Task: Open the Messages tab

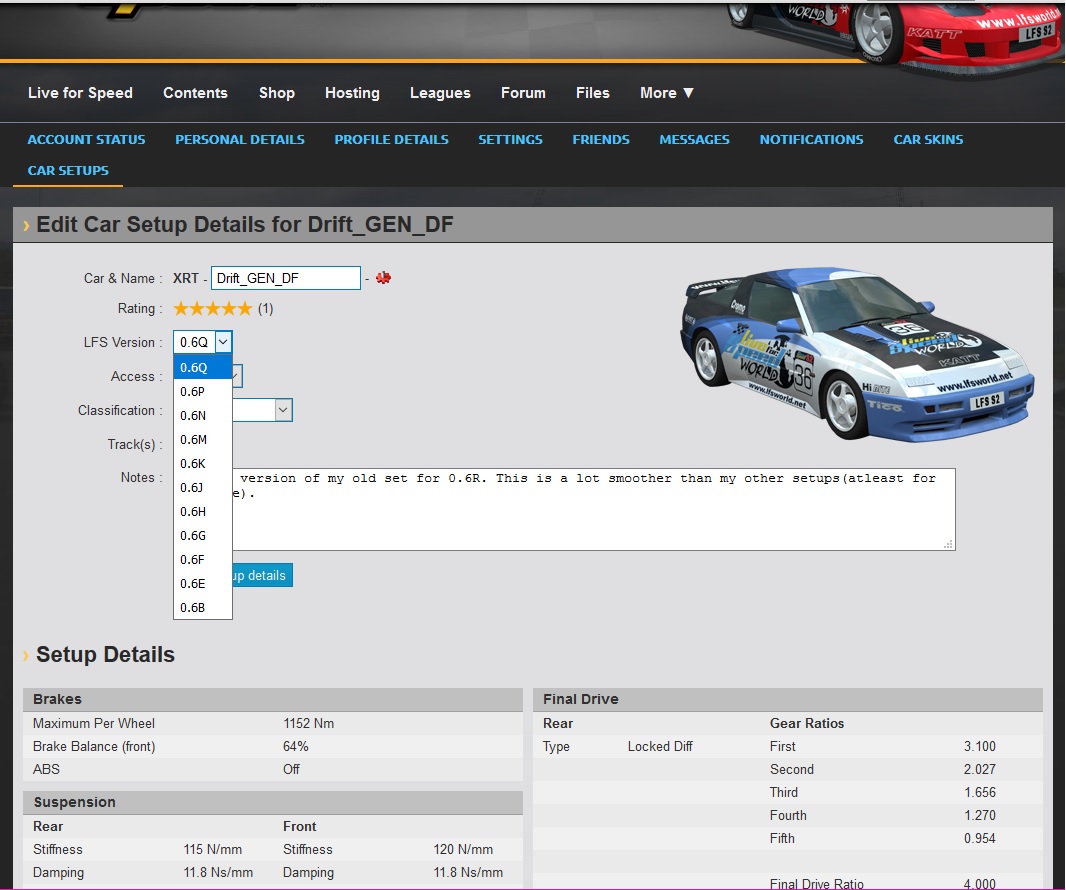Action: pos(694,139)
